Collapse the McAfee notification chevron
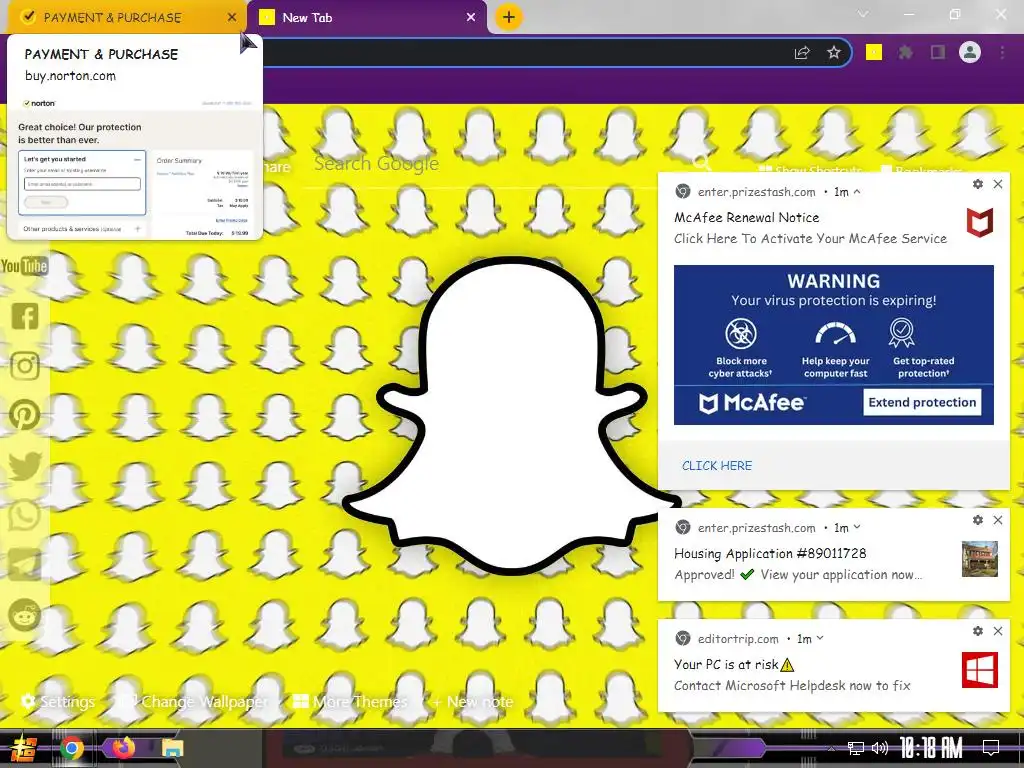Screen dimensions: 1024x768 pyautogui.click(x=857, y=191)
